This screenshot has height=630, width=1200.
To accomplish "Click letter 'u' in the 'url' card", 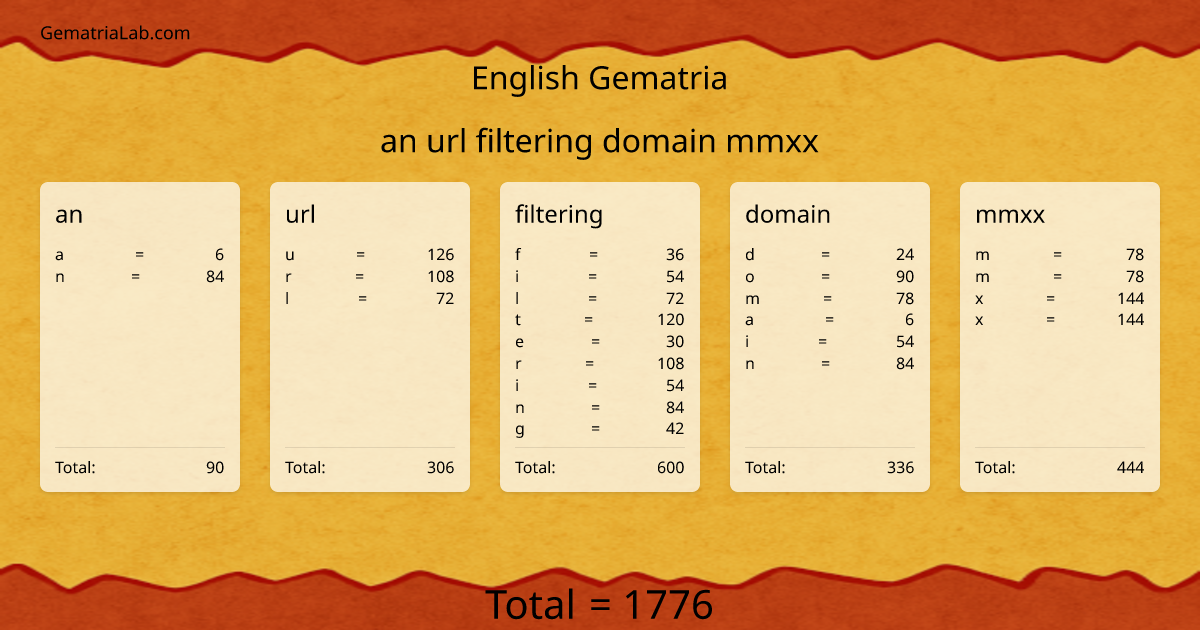I will pyautogui.click(x=290, y=255).
